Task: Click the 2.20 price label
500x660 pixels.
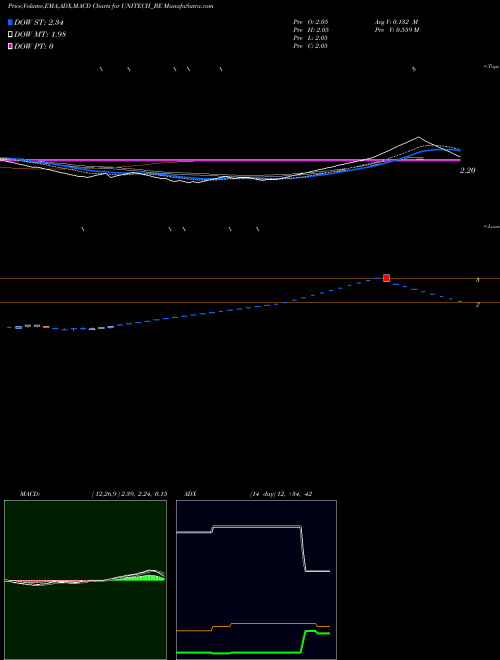Action: click(468, 170)
